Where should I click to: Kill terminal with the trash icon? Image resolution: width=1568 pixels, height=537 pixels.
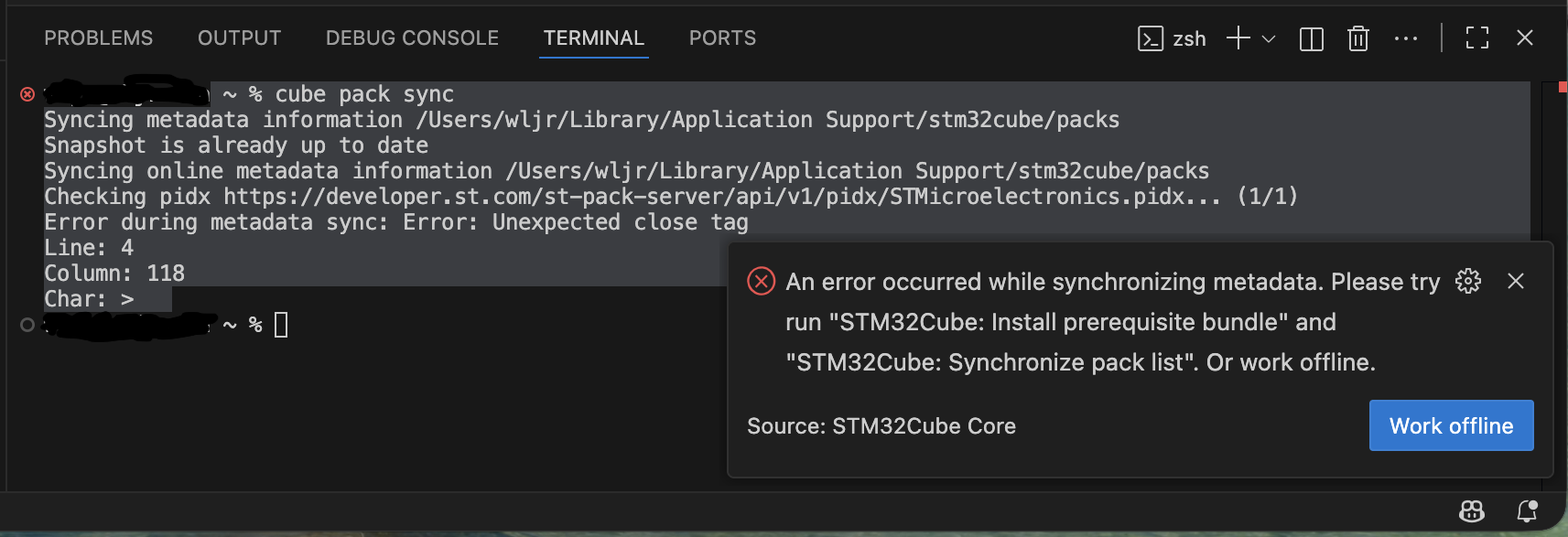coord(1357,38)
